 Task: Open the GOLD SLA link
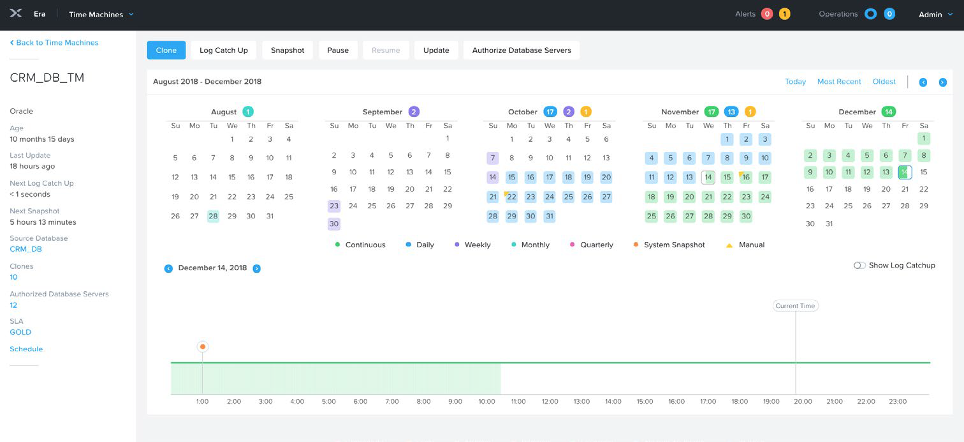(20, 332)
